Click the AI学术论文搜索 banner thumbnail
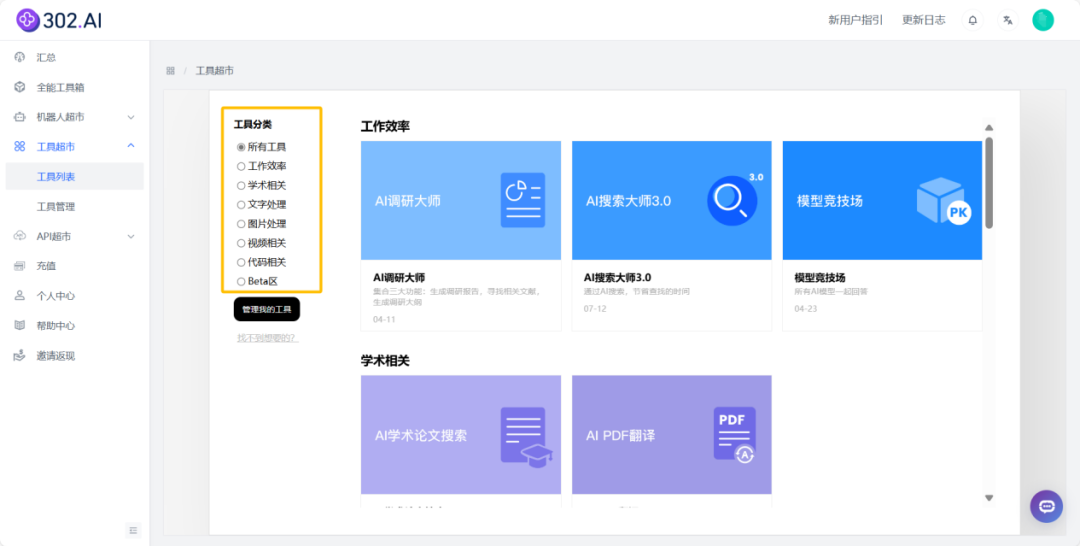1080x546 pixels. coord(461,434)
